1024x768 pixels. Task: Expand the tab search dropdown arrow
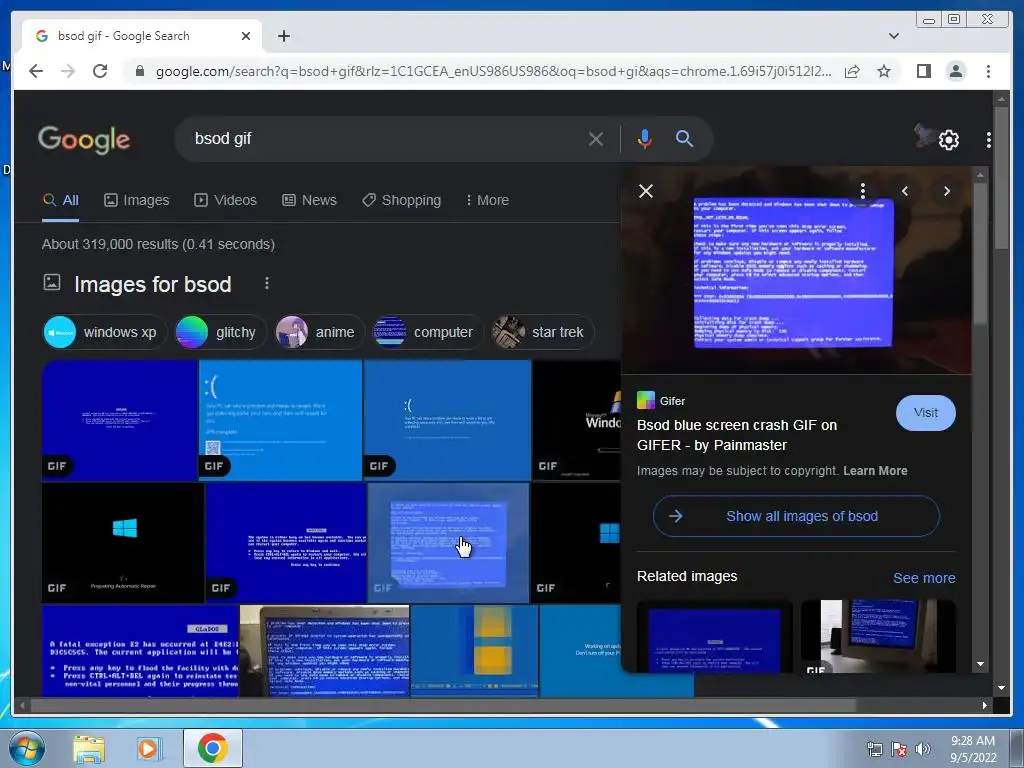(x=893, y=36)
